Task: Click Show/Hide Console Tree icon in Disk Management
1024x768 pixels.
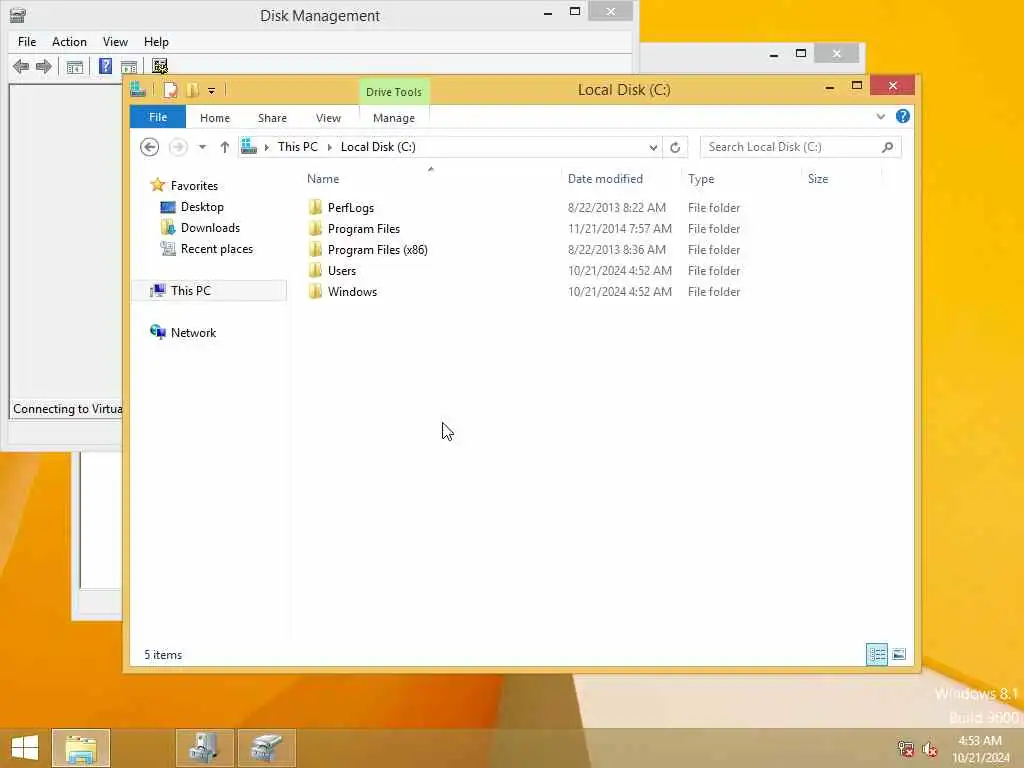Action: 75,67
